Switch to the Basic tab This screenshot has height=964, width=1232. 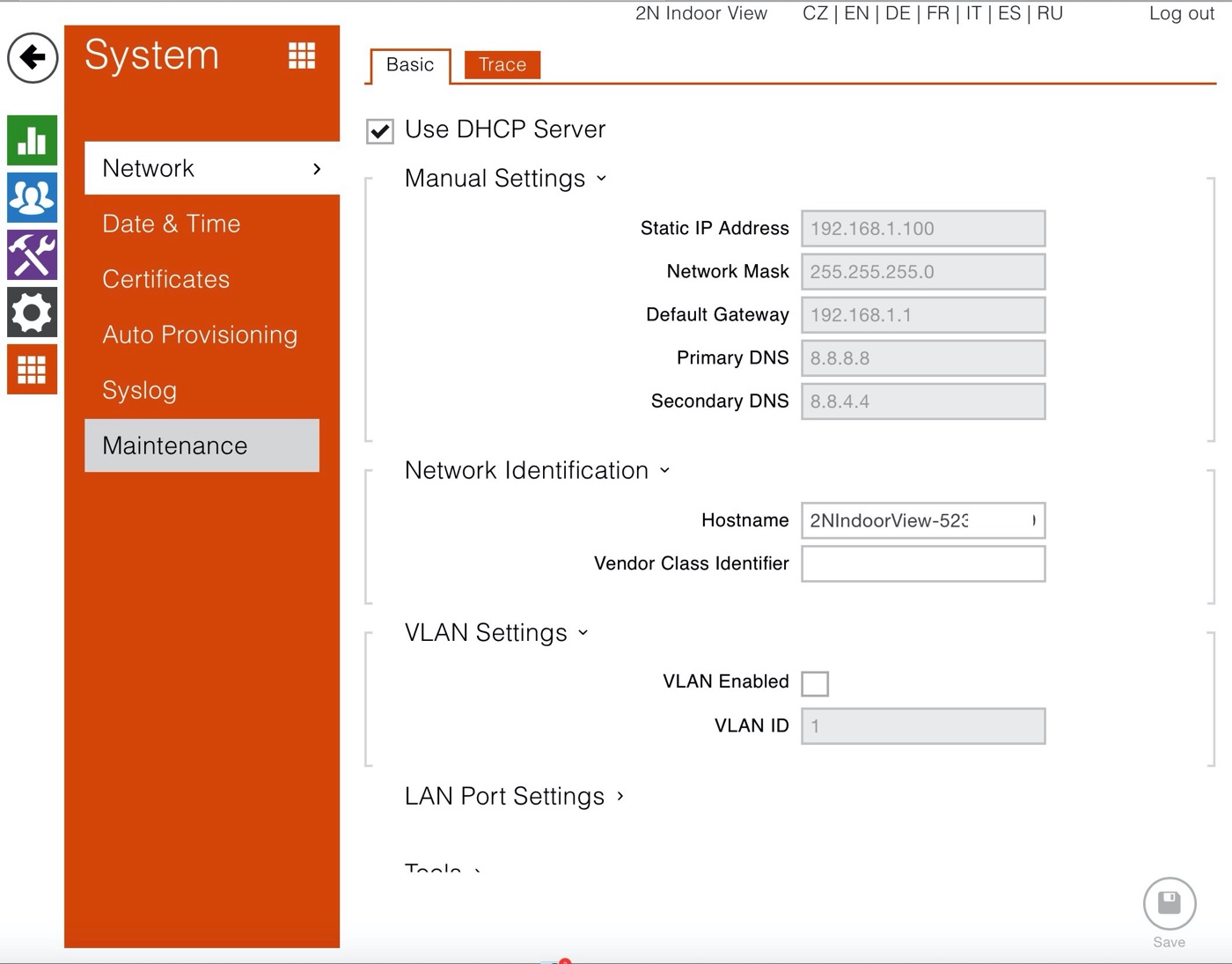point(410,65)
